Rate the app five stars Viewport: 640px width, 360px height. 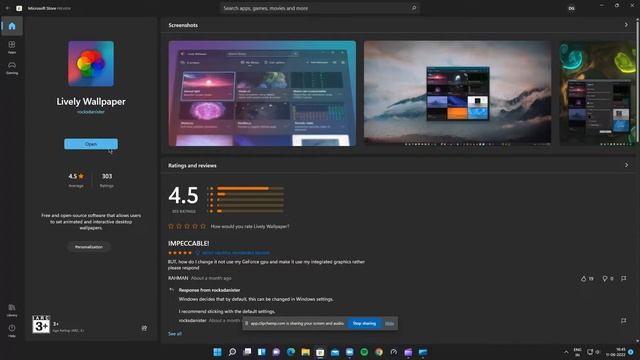(203, 226)
